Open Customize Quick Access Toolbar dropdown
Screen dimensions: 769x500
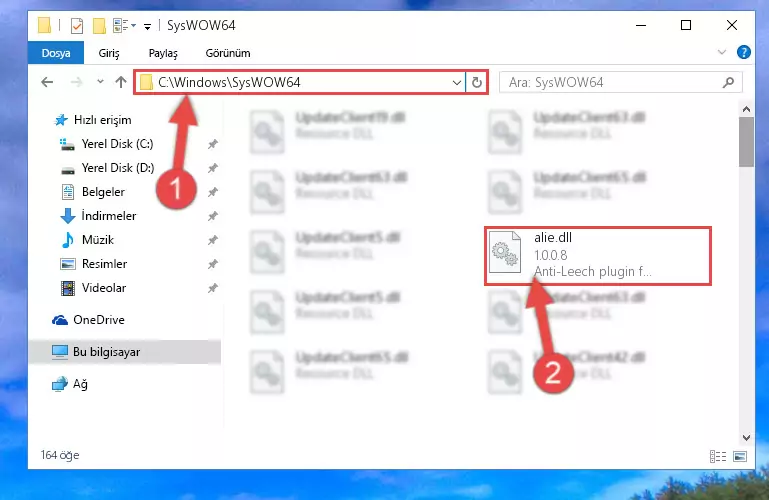pos(147,26)
